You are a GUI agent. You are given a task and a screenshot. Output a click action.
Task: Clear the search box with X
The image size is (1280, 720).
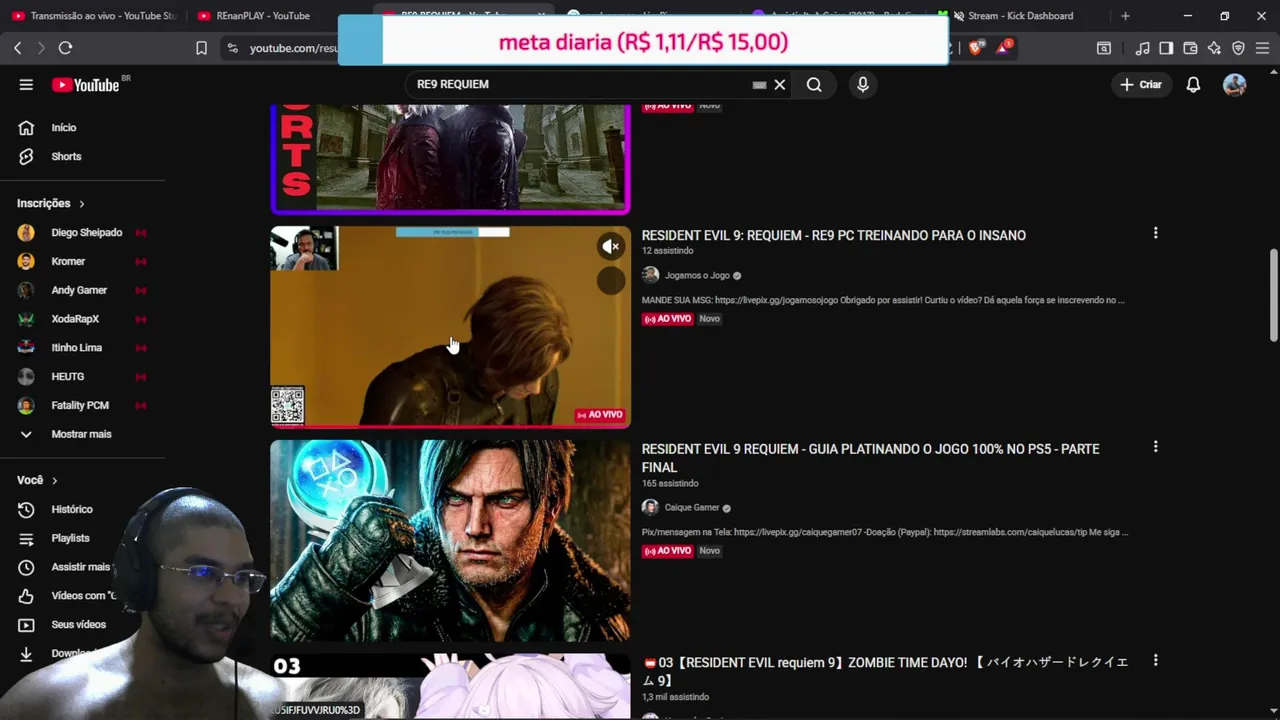780,85
